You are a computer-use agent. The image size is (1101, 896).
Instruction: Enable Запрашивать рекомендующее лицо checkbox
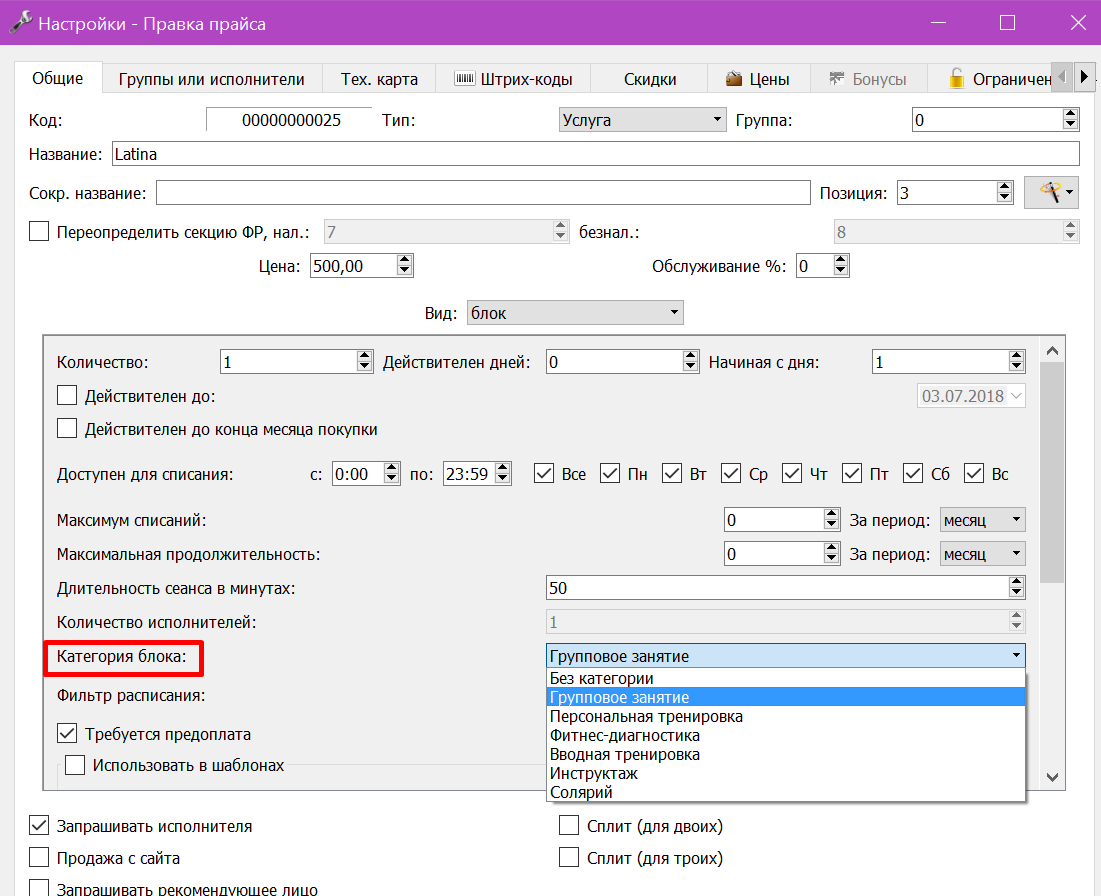pyautogui.click(x=39, y=888)
